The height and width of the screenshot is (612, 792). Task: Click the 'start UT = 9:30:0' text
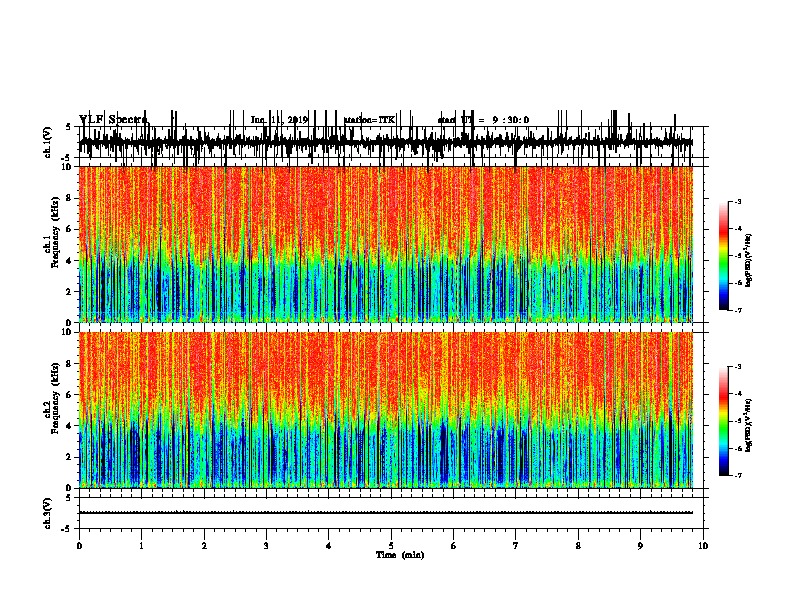pyautogui.click(x=483, y=120)
